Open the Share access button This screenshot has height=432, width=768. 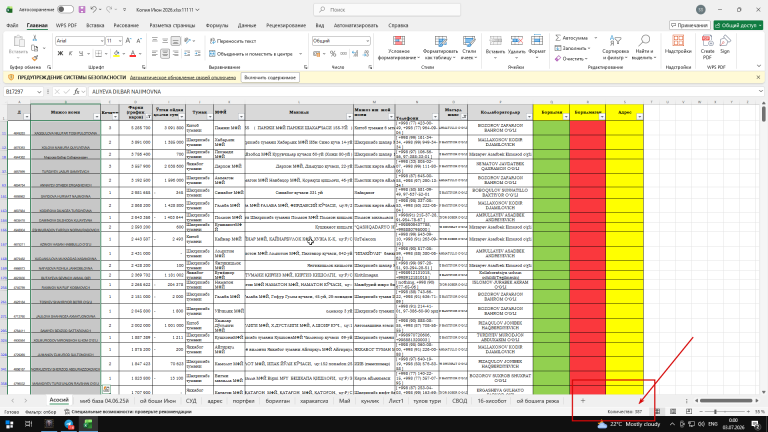tap(738, 25)
